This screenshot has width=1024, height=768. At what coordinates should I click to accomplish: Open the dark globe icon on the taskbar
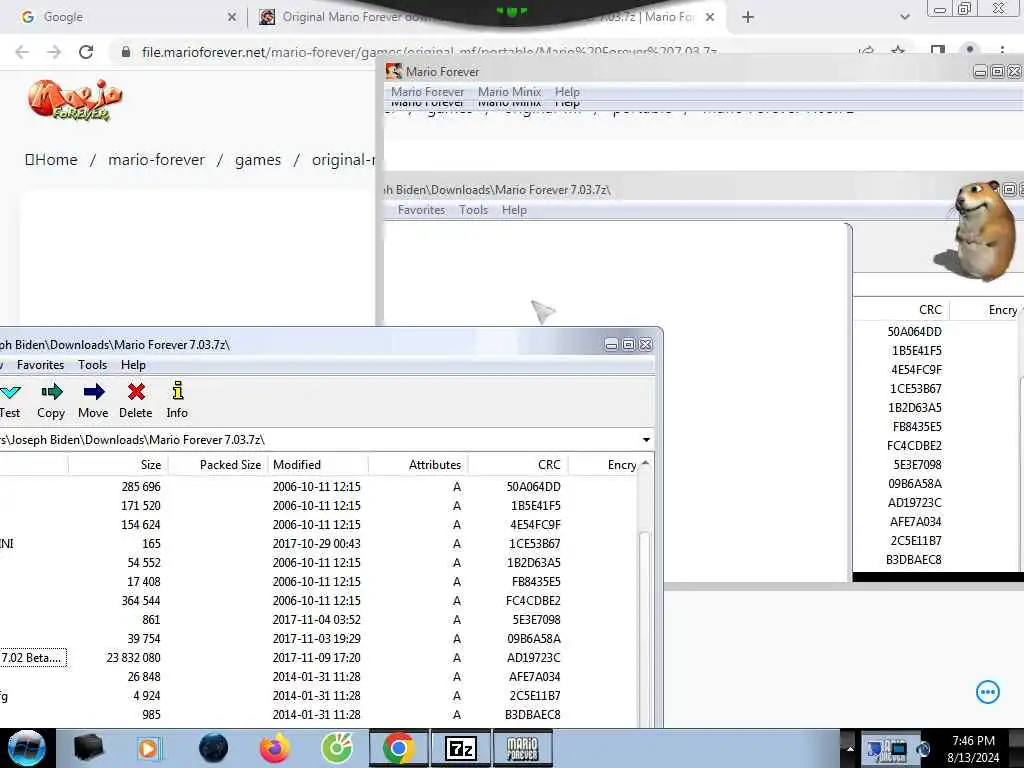point(214,748)
